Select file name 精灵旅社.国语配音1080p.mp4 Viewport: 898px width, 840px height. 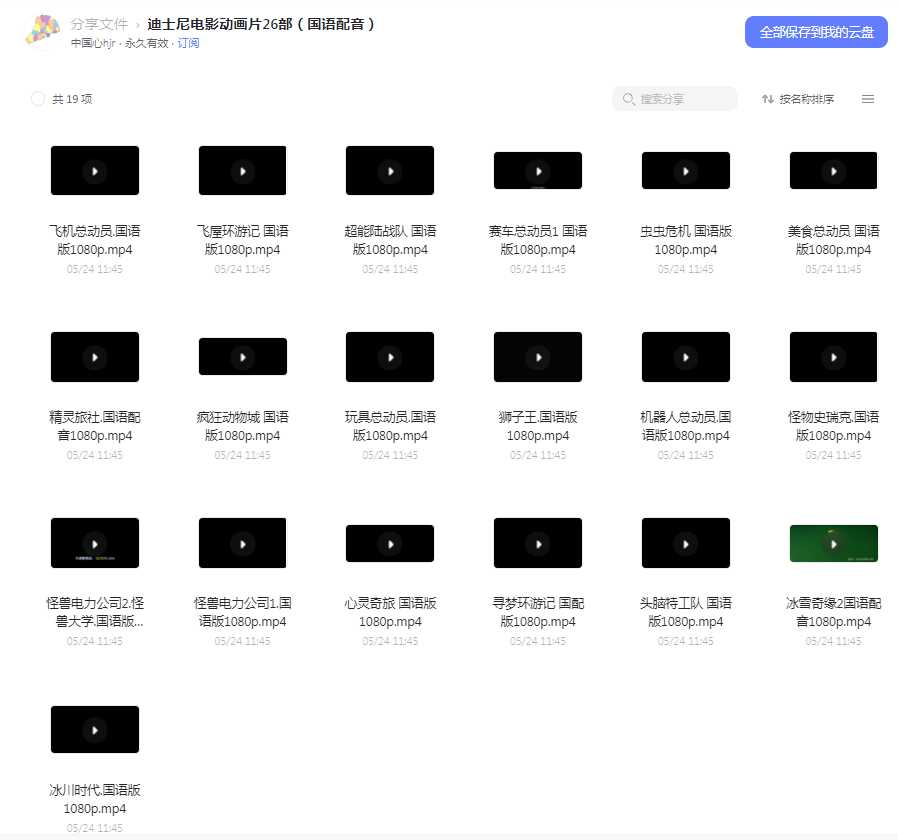coord(95,426)
